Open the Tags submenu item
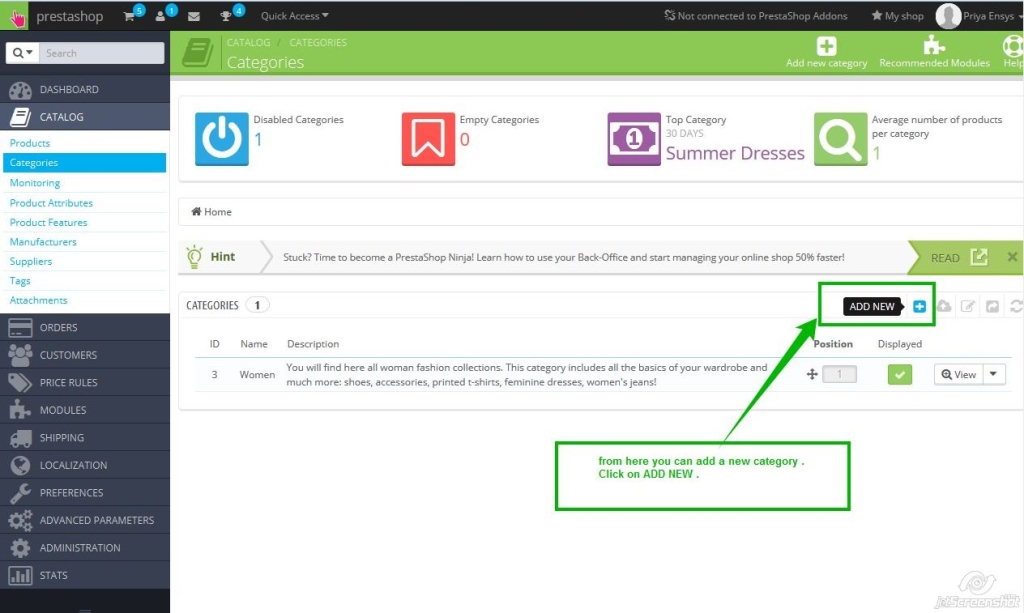1024x613 pixels. [20, 281]
